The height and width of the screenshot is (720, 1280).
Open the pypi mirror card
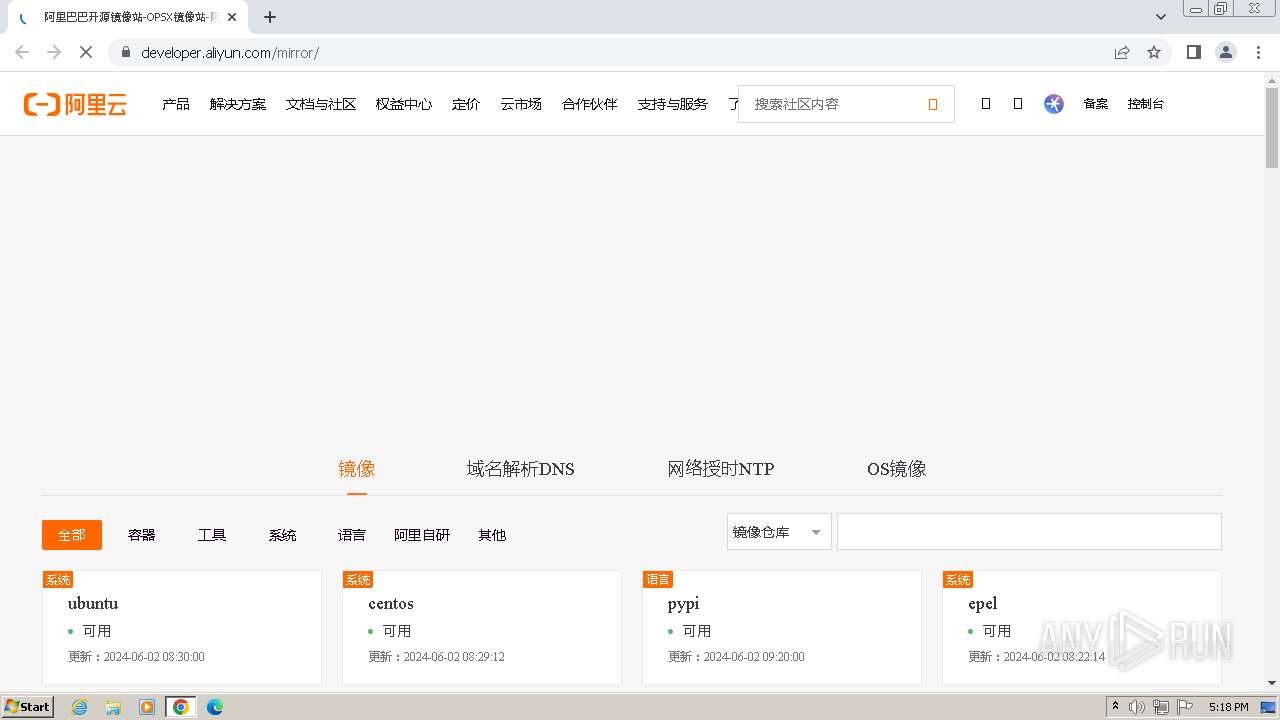click(782, 627)
